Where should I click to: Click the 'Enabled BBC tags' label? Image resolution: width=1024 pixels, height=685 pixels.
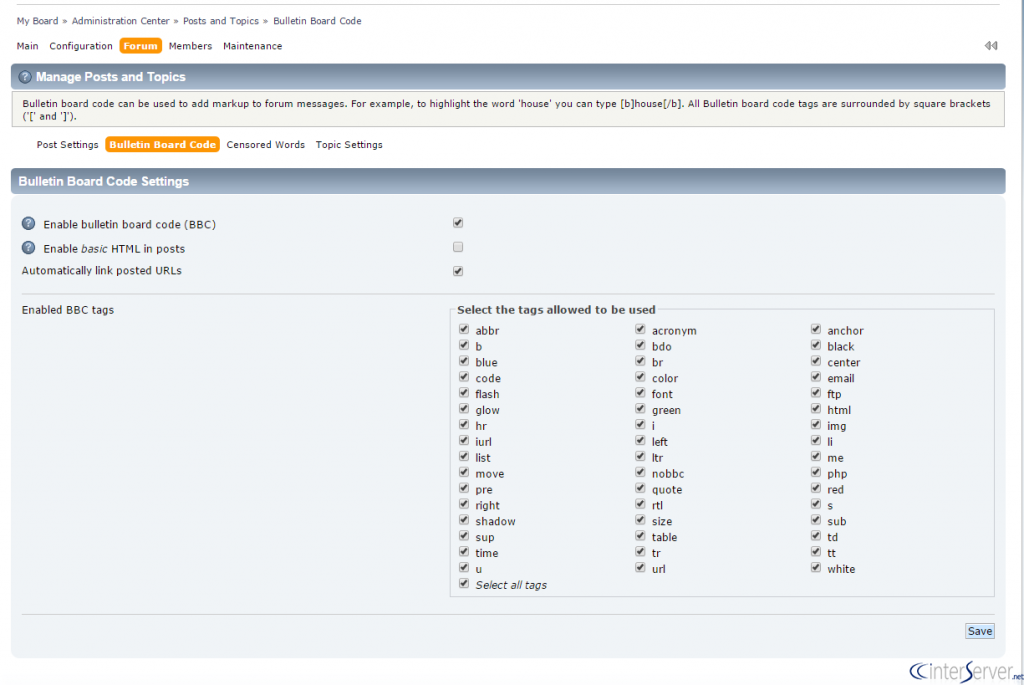(x=68, y=310)
